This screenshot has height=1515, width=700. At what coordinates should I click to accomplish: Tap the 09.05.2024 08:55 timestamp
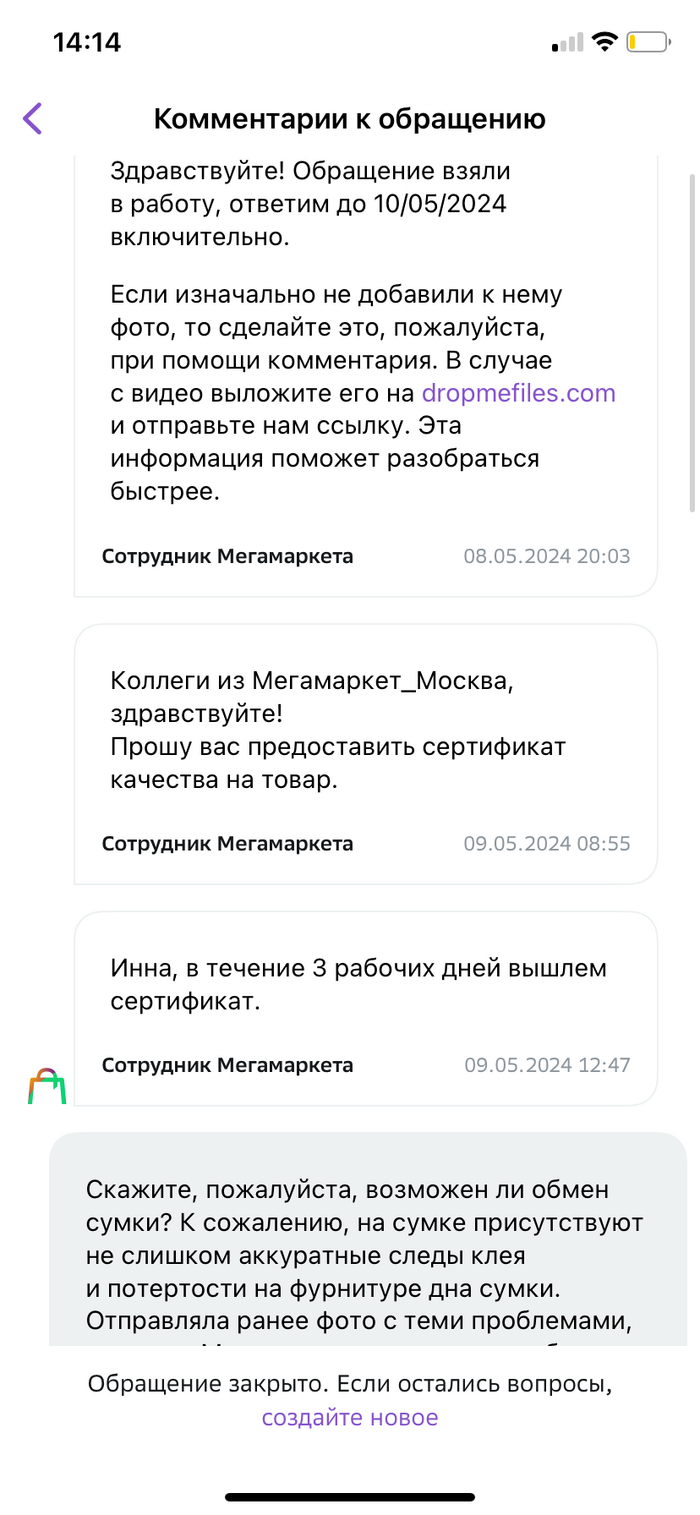point(547,843)
